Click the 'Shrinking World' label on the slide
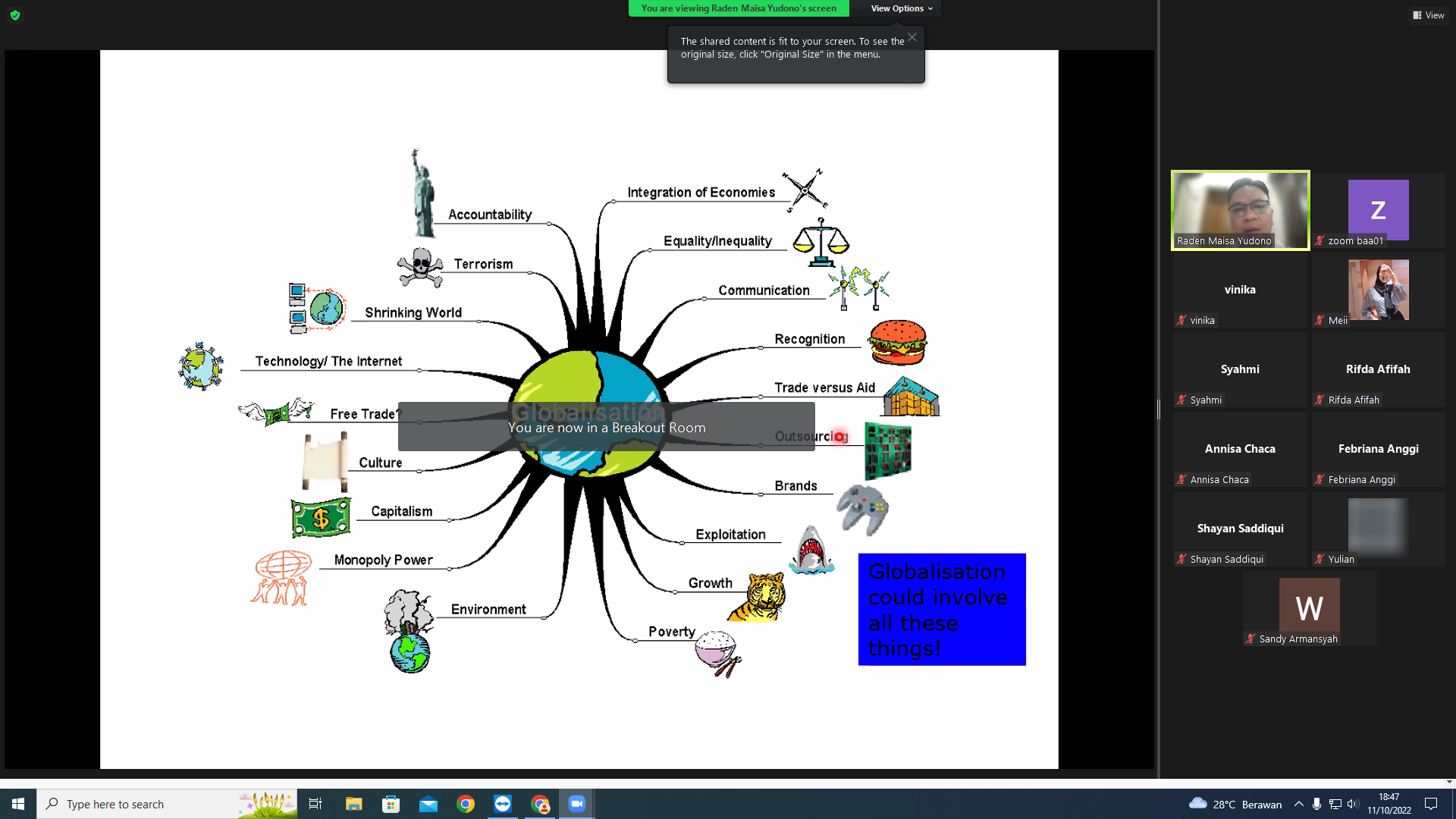The height and width of the screenshot is (819, 1456). 413,312
